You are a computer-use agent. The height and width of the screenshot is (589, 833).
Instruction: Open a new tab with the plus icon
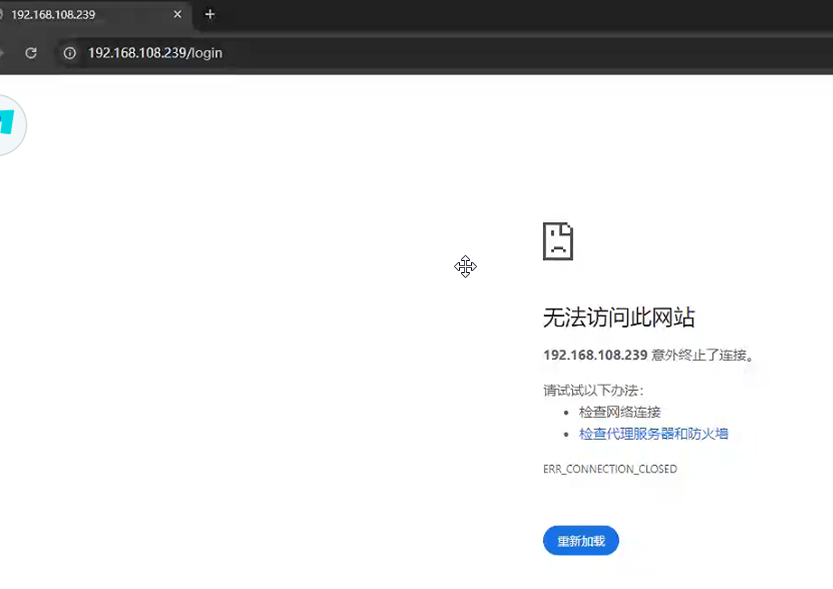[x=208, y=15]
